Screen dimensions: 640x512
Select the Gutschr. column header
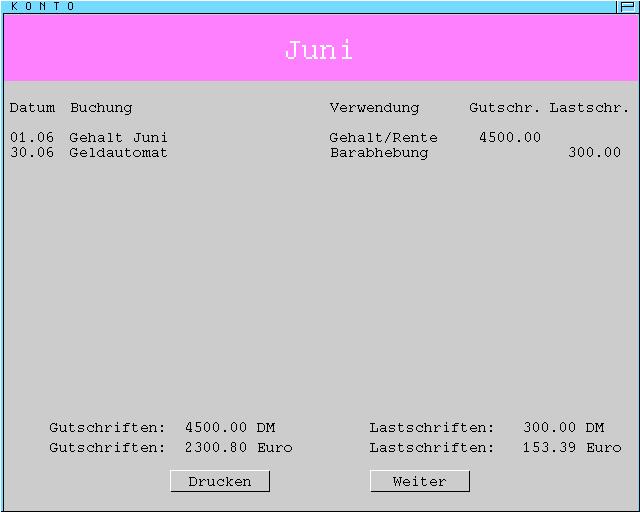point(504,108)
